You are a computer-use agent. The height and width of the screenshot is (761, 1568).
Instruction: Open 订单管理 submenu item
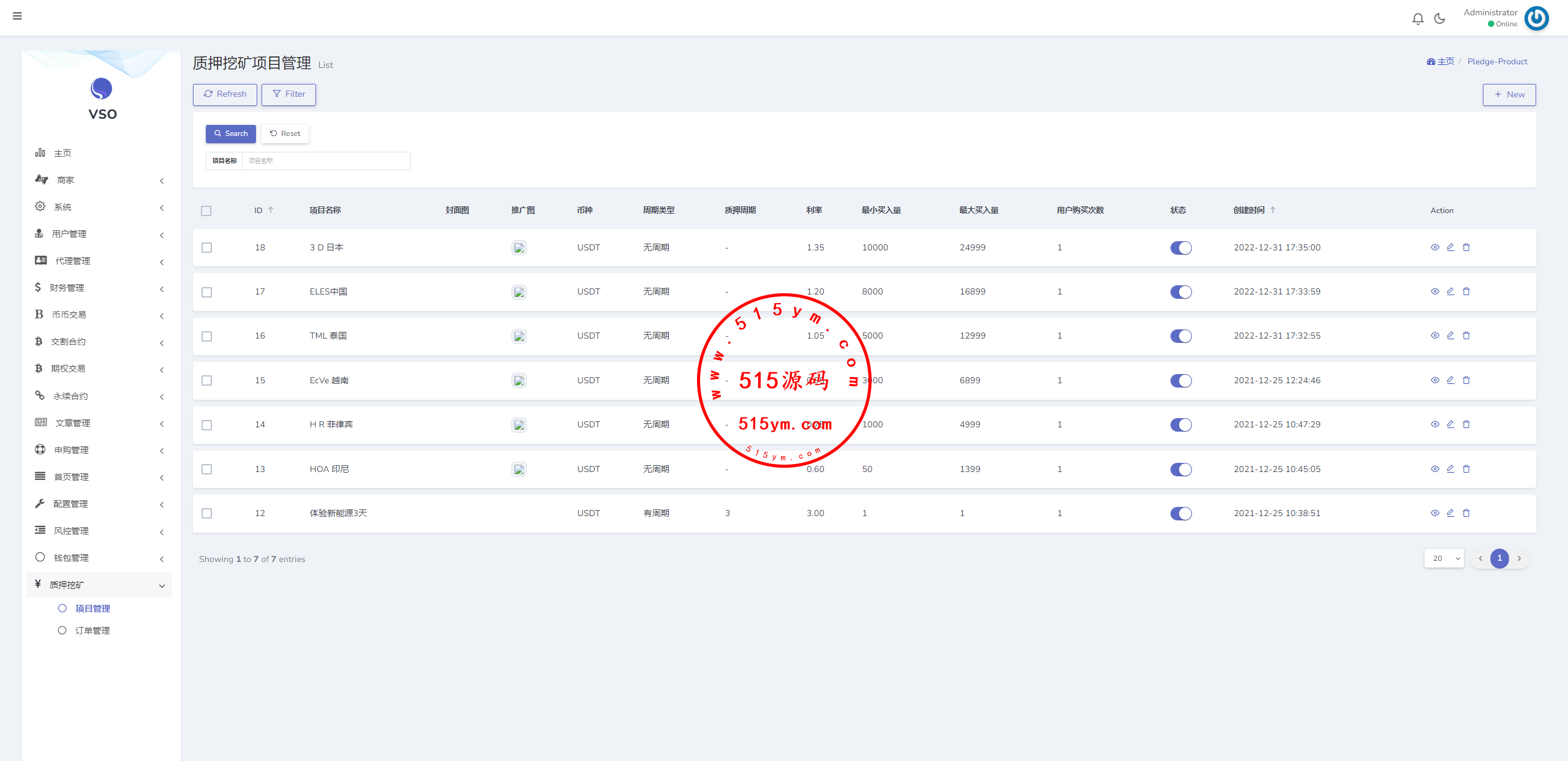coord(92,631)
